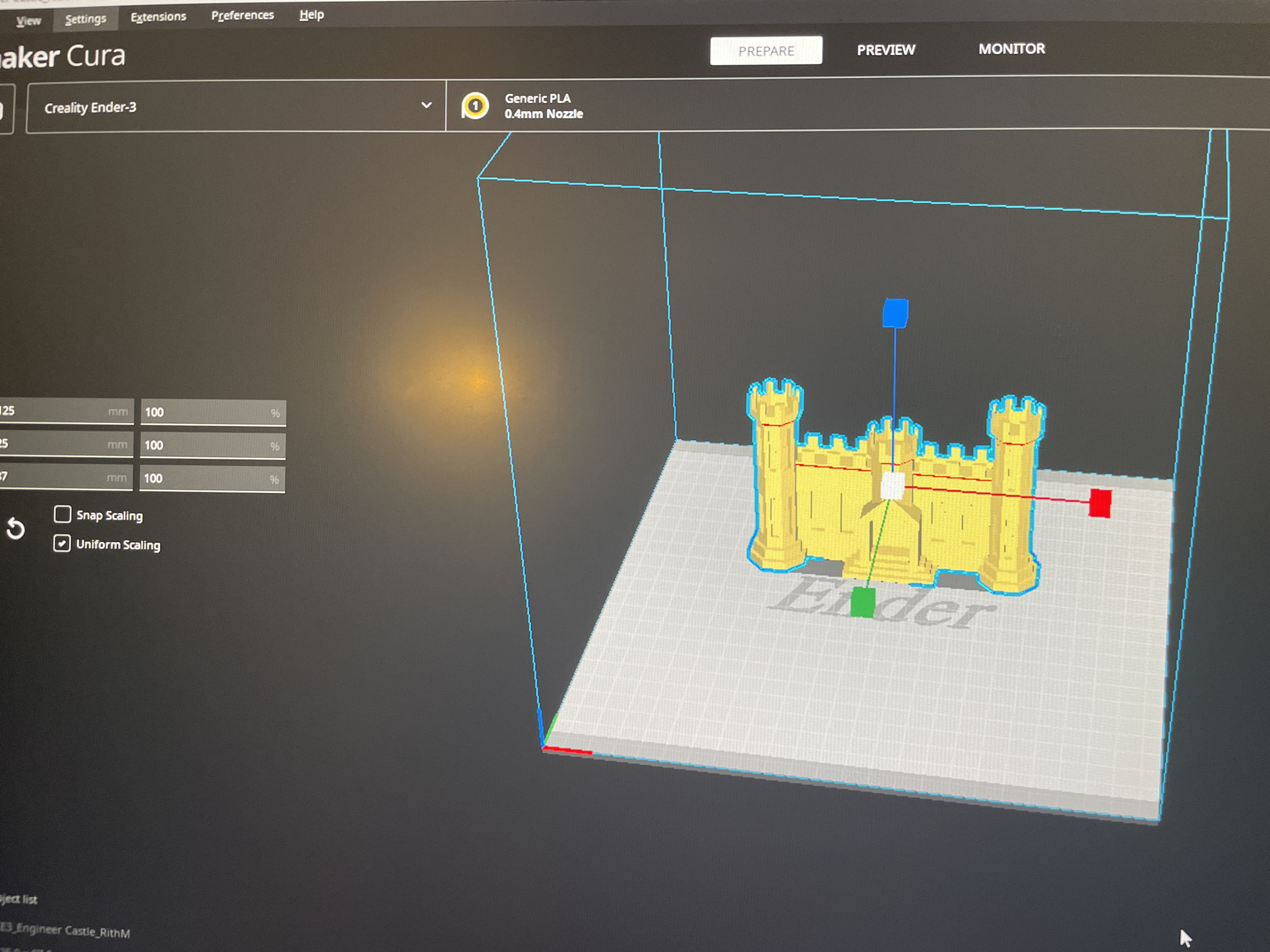
Task: Click the Object list header
Action: tap(18, 899)
